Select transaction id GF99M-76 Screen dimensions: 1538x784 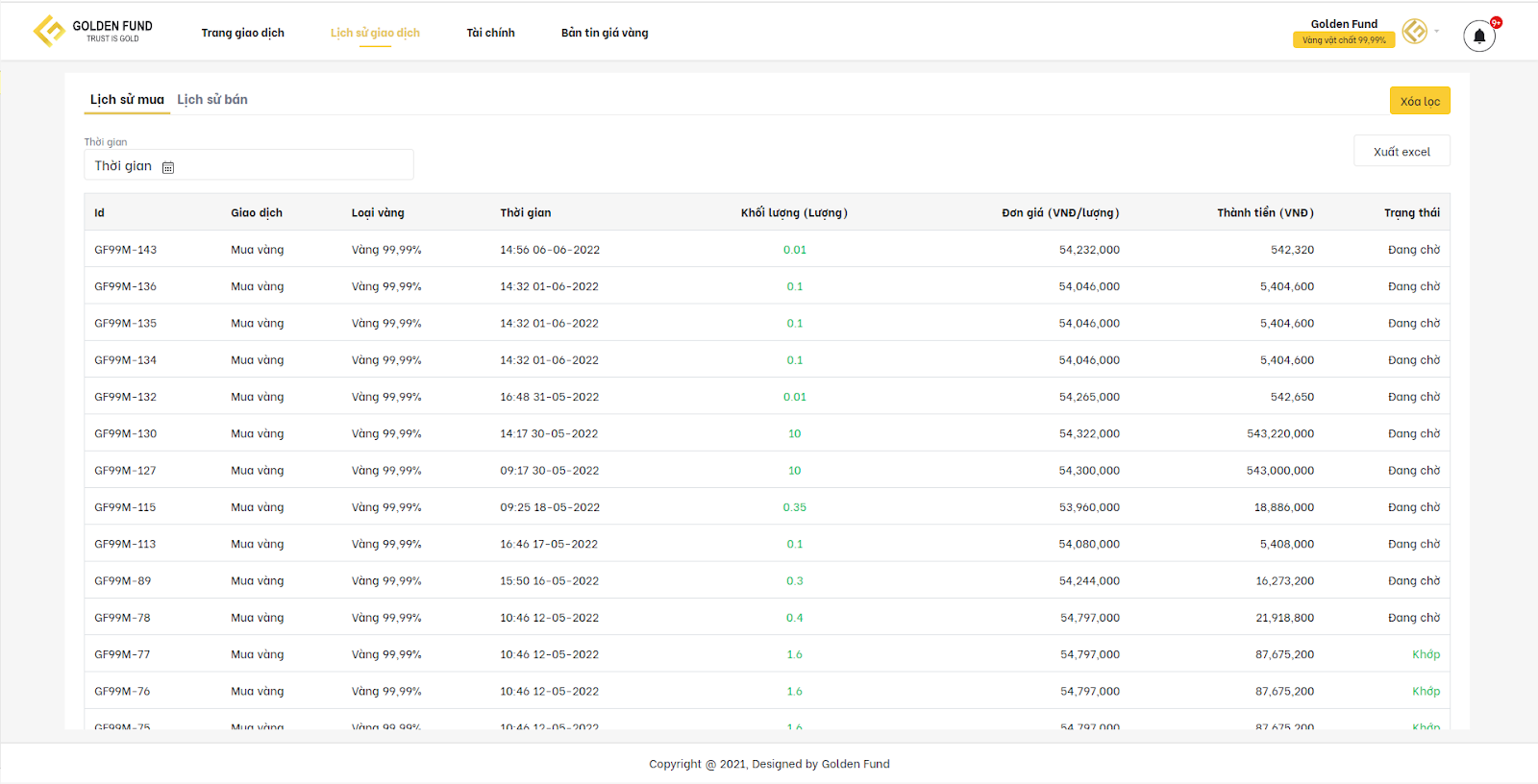123,692
